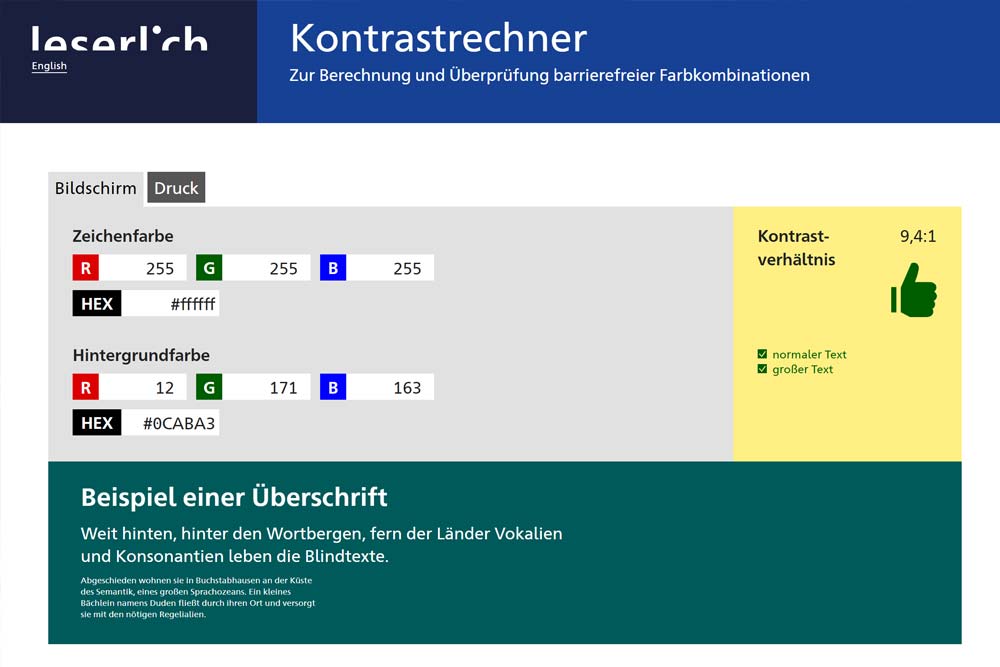This screenshot has height=667, width=1000.
Task: Click Zeichenfarbe hex field #ffffff
Action: 171,304
